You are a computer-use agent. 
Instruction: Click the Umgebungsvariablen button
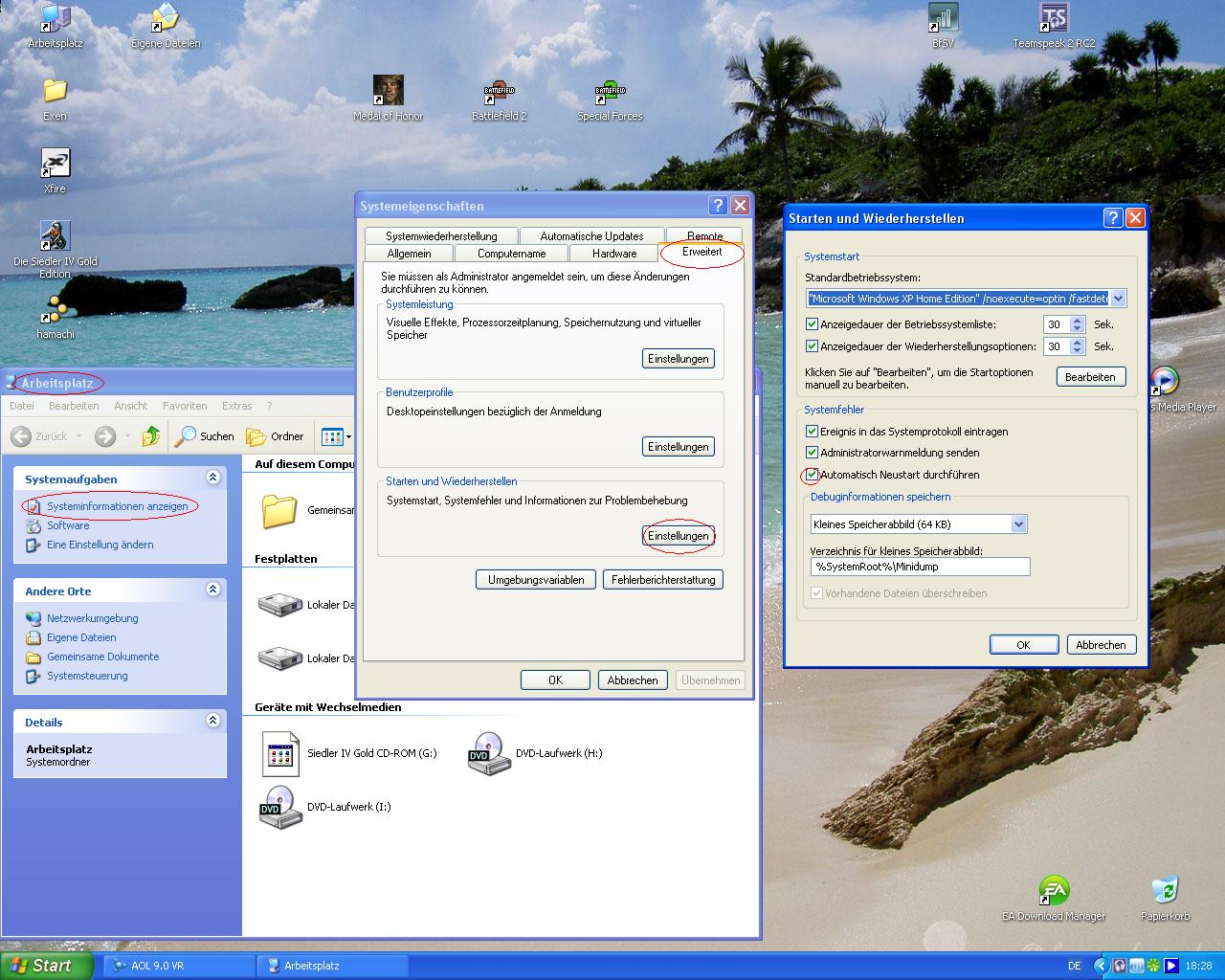pyautogui.click(x=536, y=580)
